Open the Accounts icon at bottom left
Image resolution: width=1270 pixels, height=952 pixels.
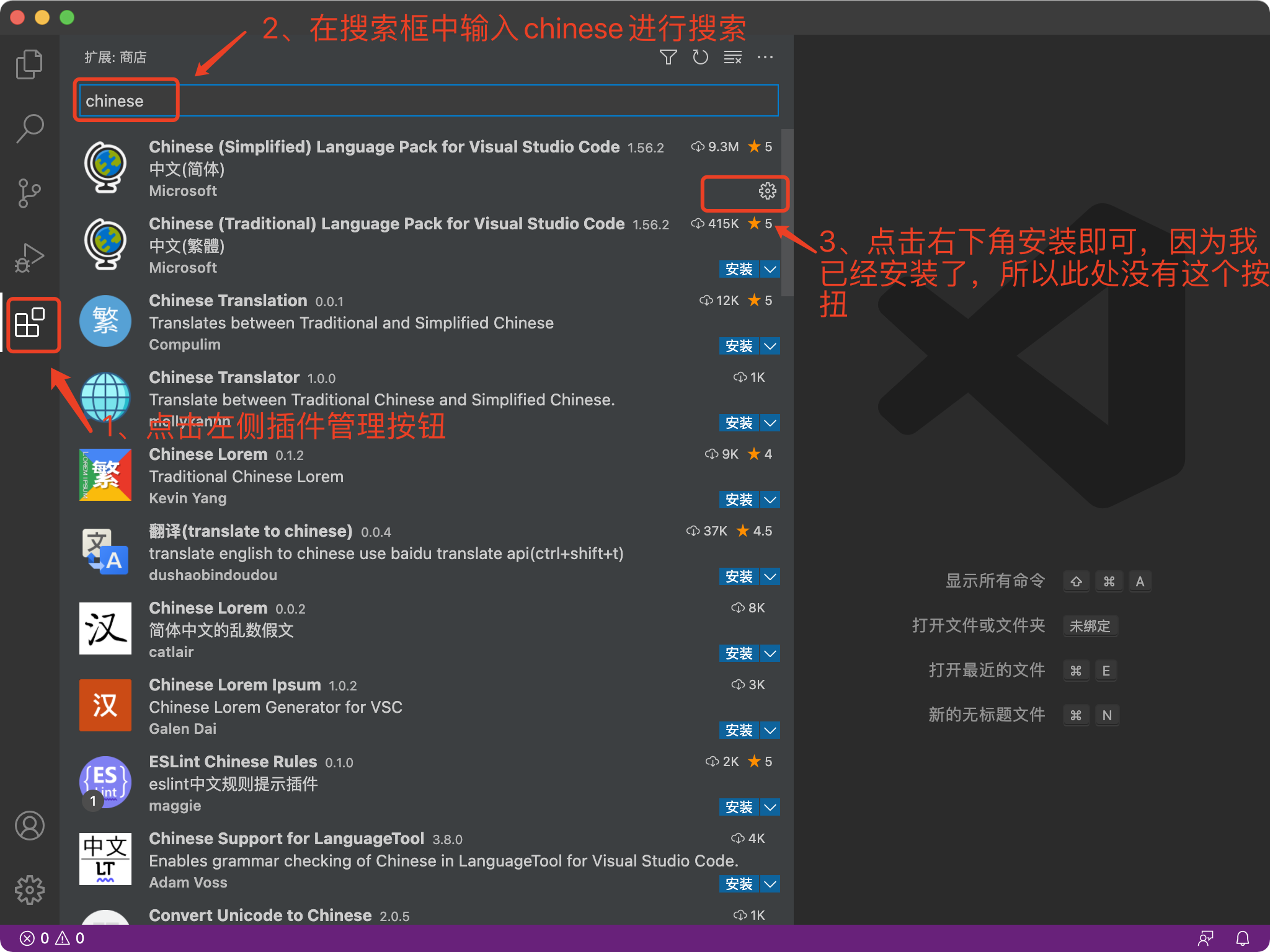[29, 826]
